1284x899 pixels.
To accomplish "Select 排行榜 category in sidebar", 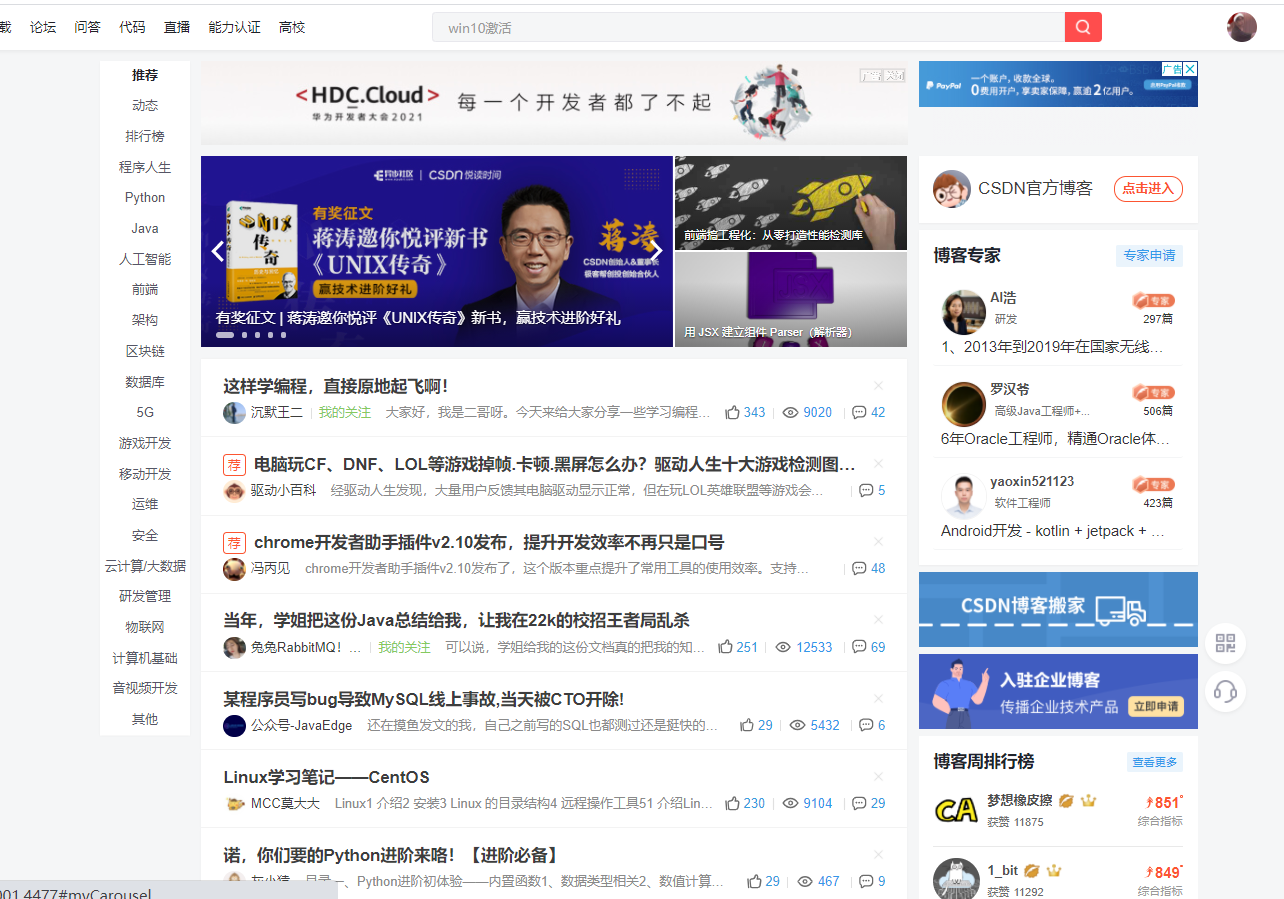I will [x=145, y=136].
